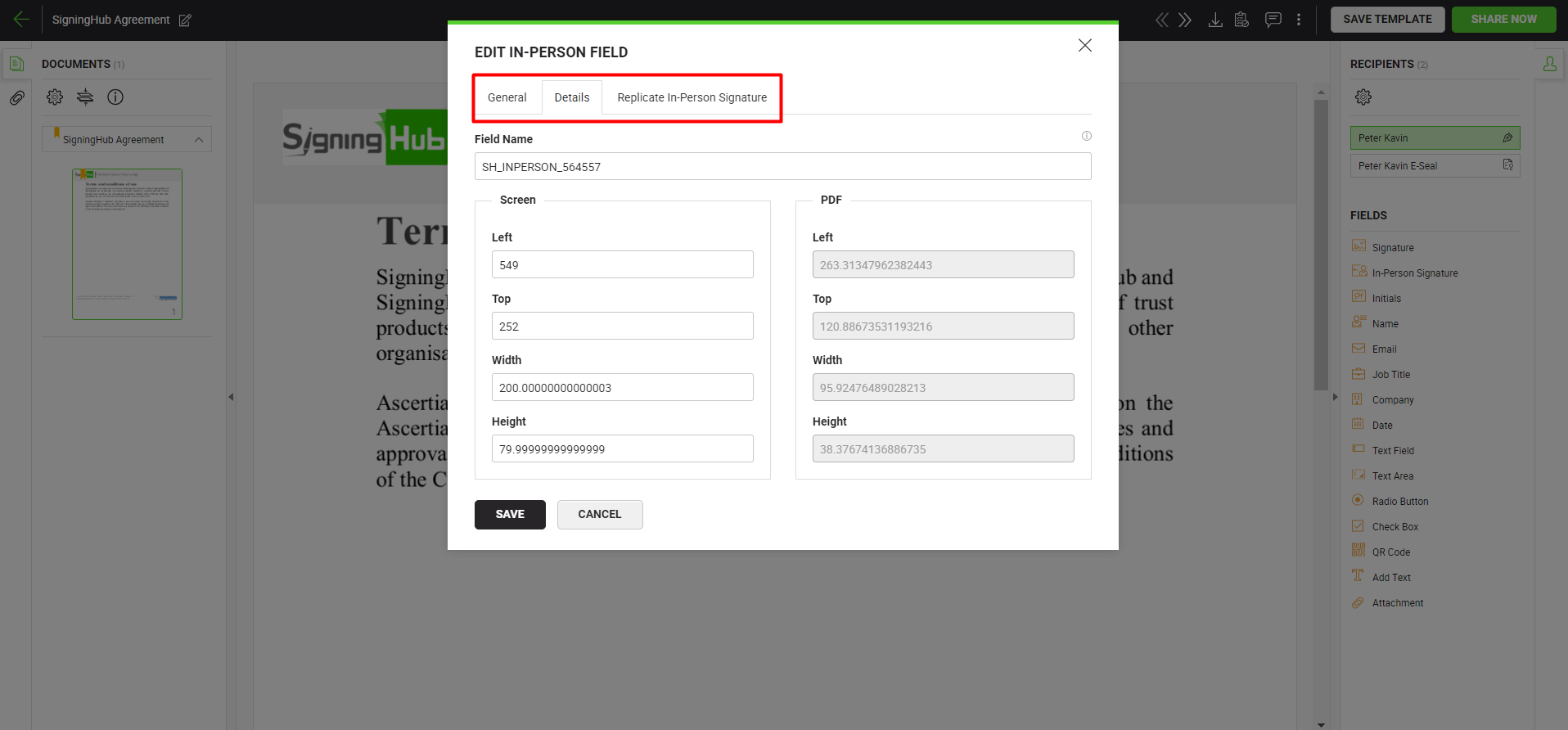The height and width of the screenshot is (730, 1568).
Task: Click the CANCEL button
Action: [599, 515]
